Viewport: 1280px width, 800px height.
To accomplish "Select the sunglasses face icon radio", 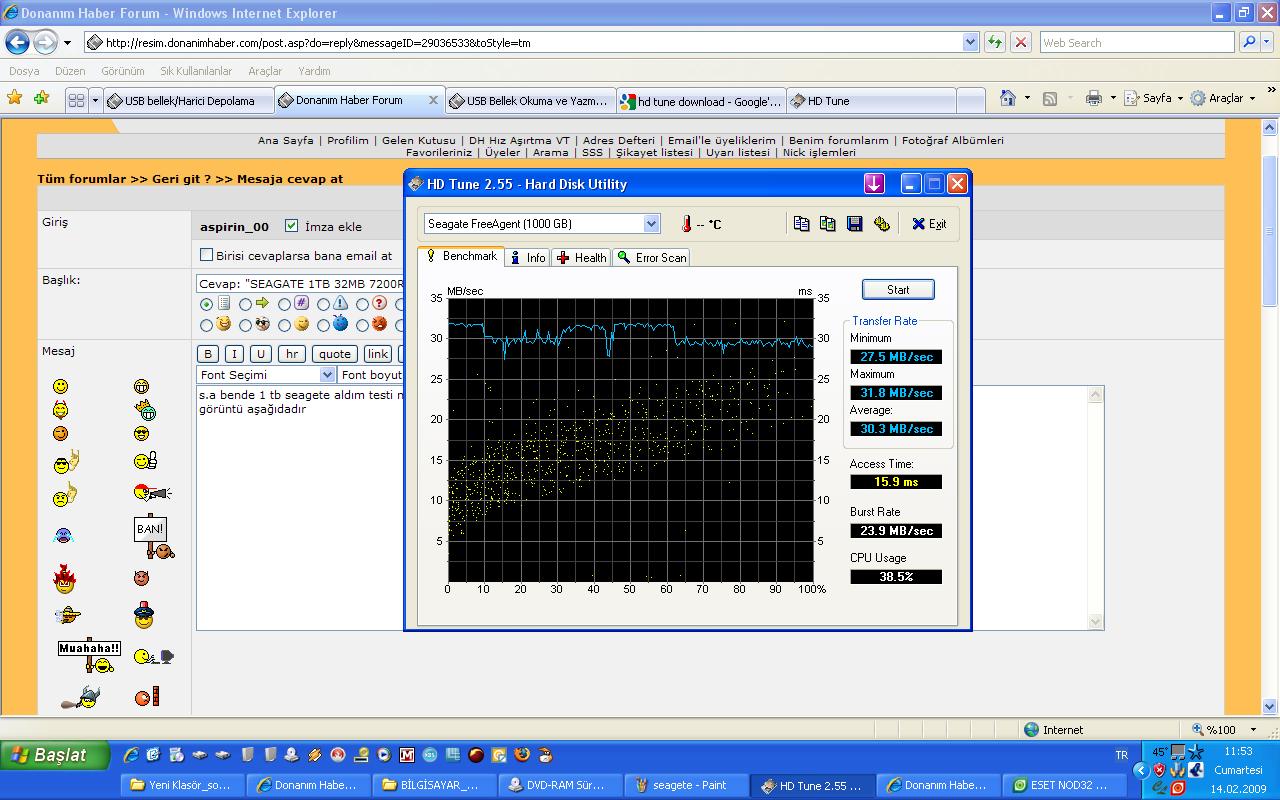I will point(245,325).
